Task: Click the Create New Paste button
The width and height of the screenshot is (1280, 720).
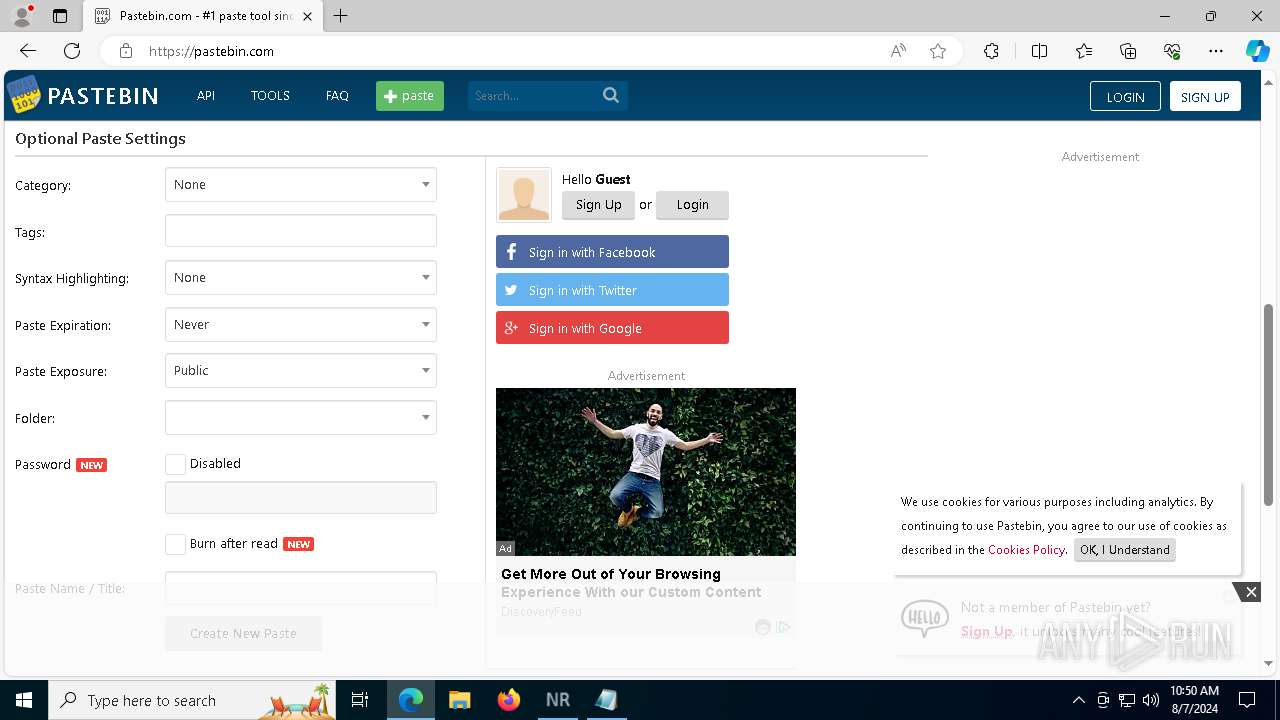Action: click(x=243, y=633)
